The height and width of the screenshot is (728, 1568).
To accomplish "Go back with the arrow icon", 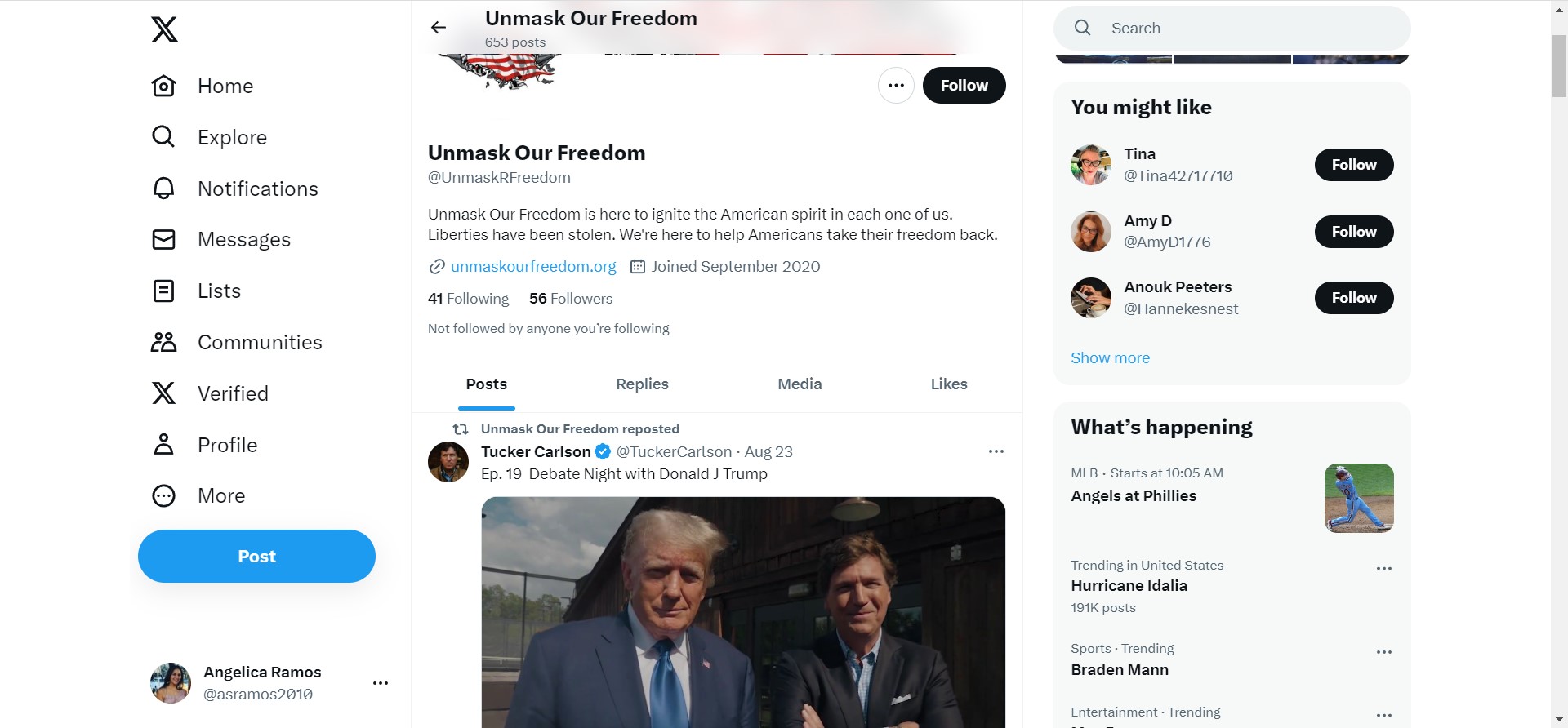I will click(x=439, y=28).
